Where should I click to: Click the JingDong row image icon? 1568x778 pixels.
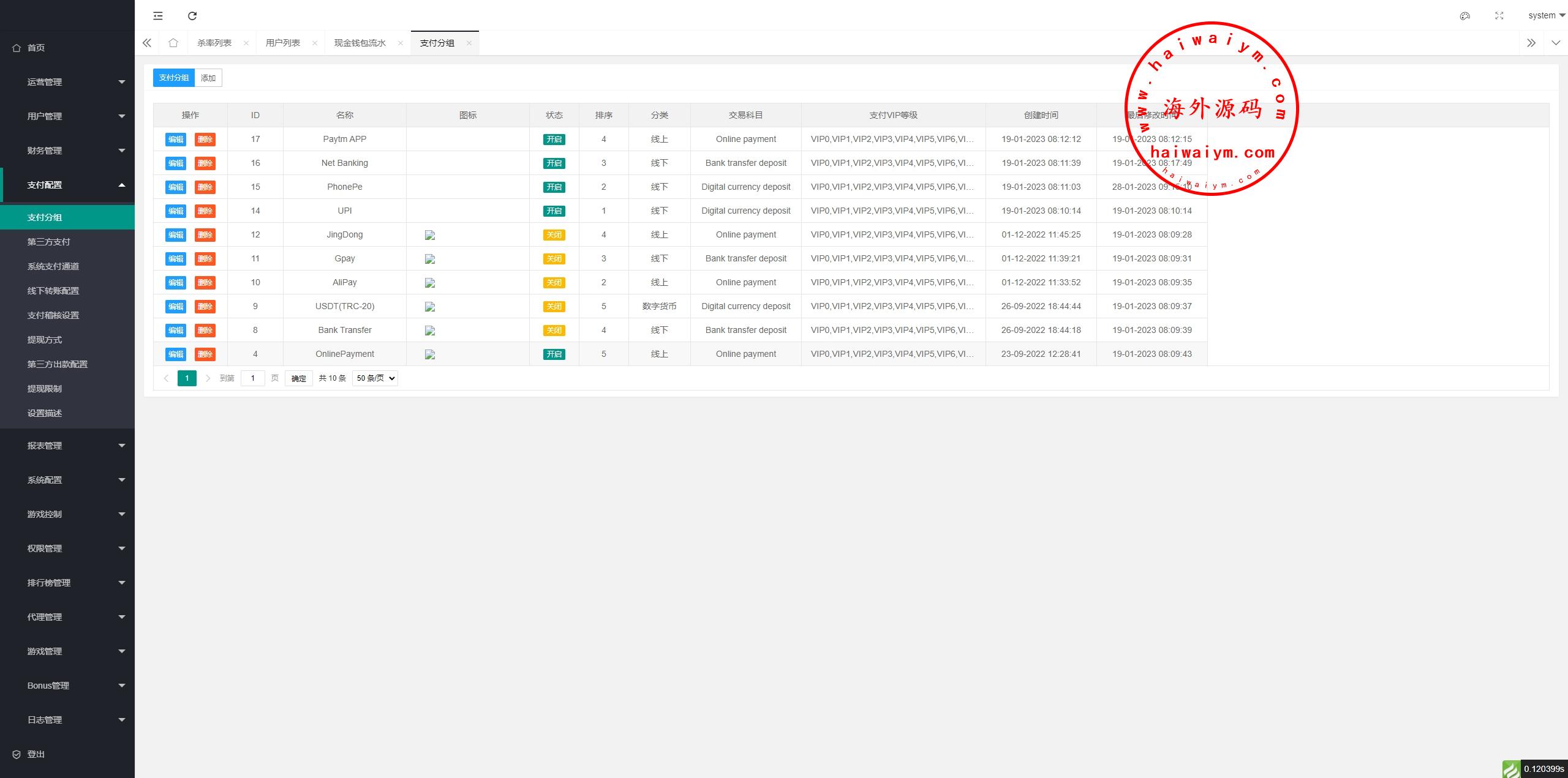click(430, 235)
